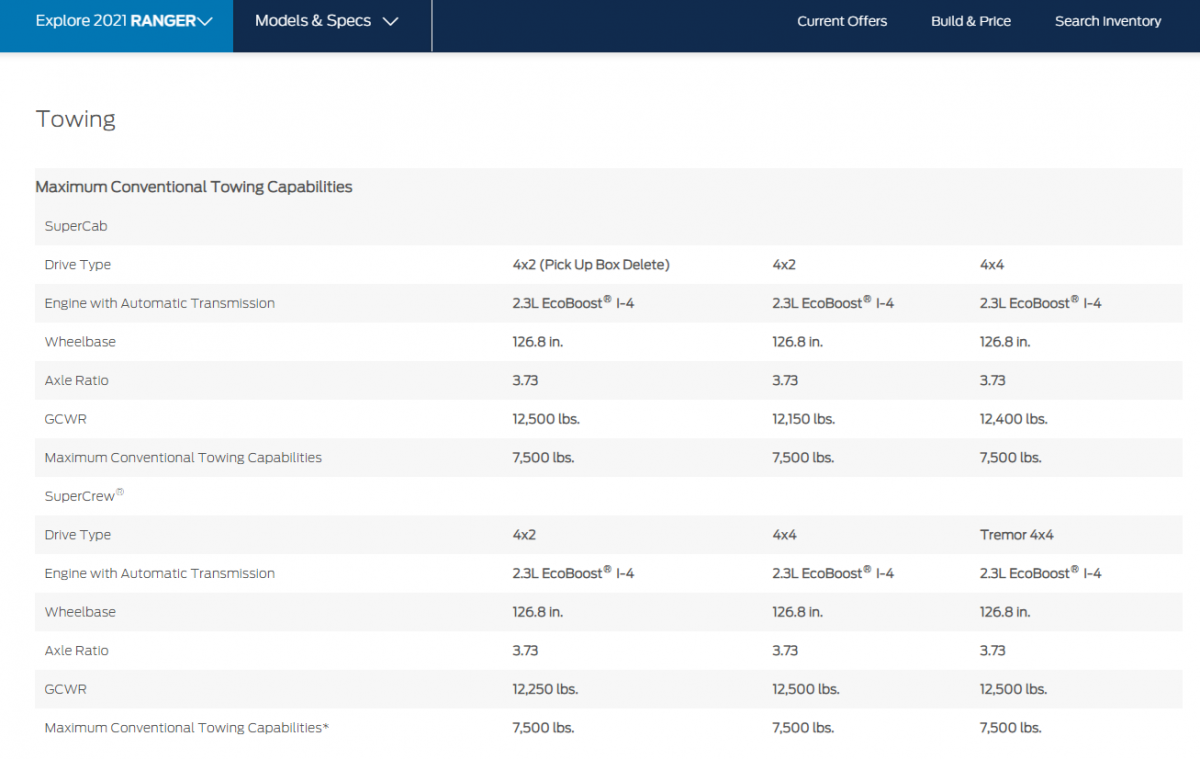This screenshot has height=759, width=1200.
Task: Click the Towing section heading
Action: tap(76, 119)
